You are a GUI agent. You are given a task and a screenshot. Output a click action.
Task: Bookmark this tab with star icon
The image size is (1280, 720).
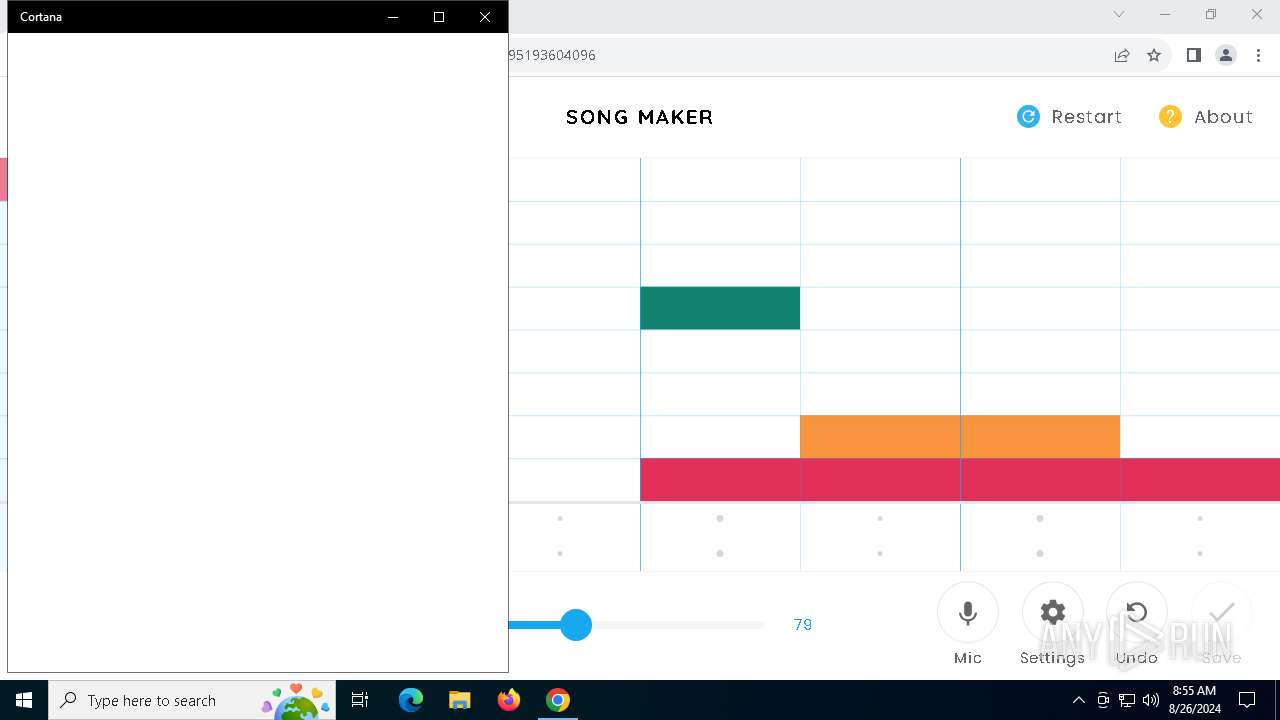[x=1154, y=55]
